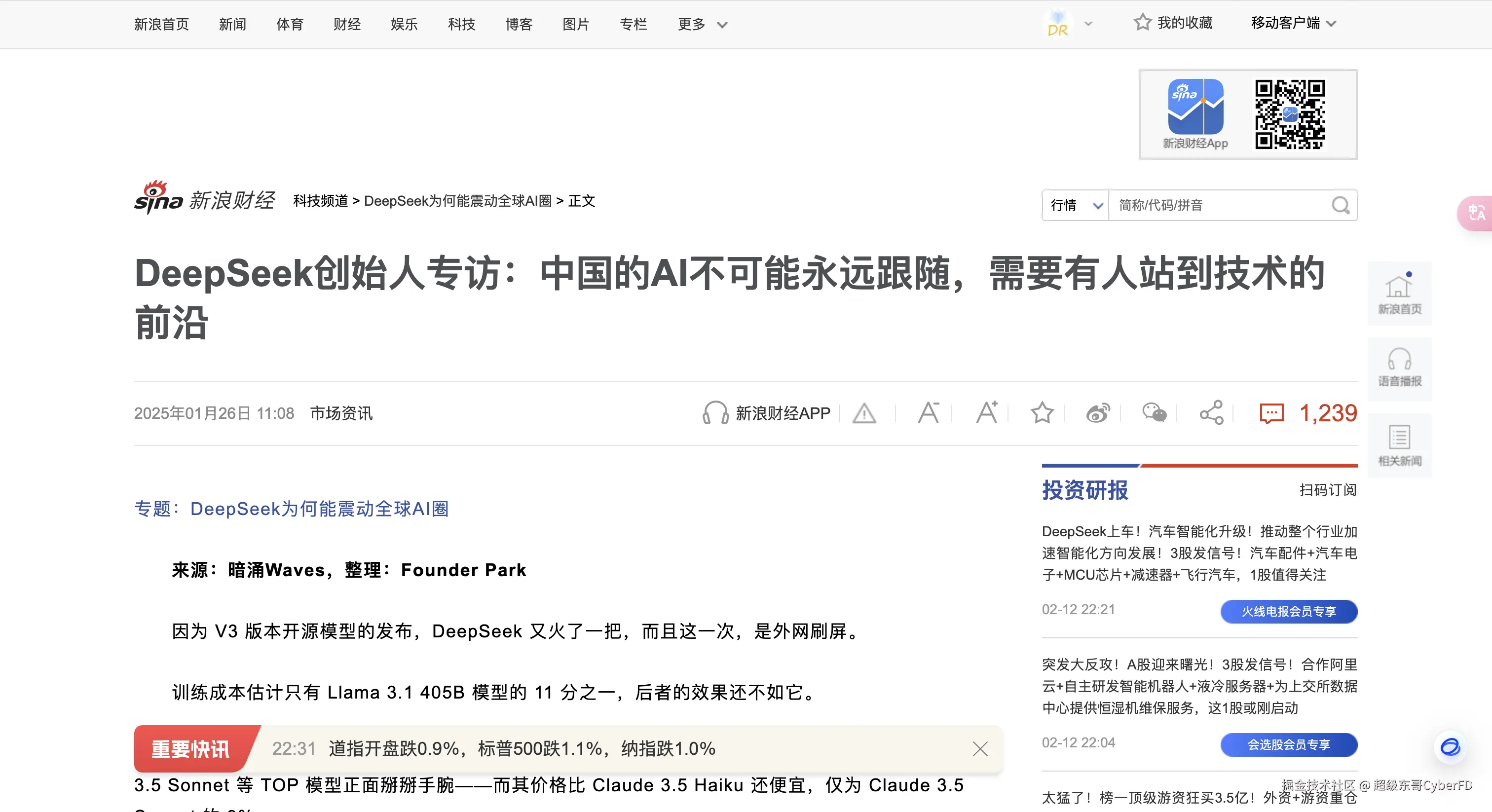1492x812 pixels.
Task: Click the 火线电报会员专享 button
Action: [x=1288, y=612]
